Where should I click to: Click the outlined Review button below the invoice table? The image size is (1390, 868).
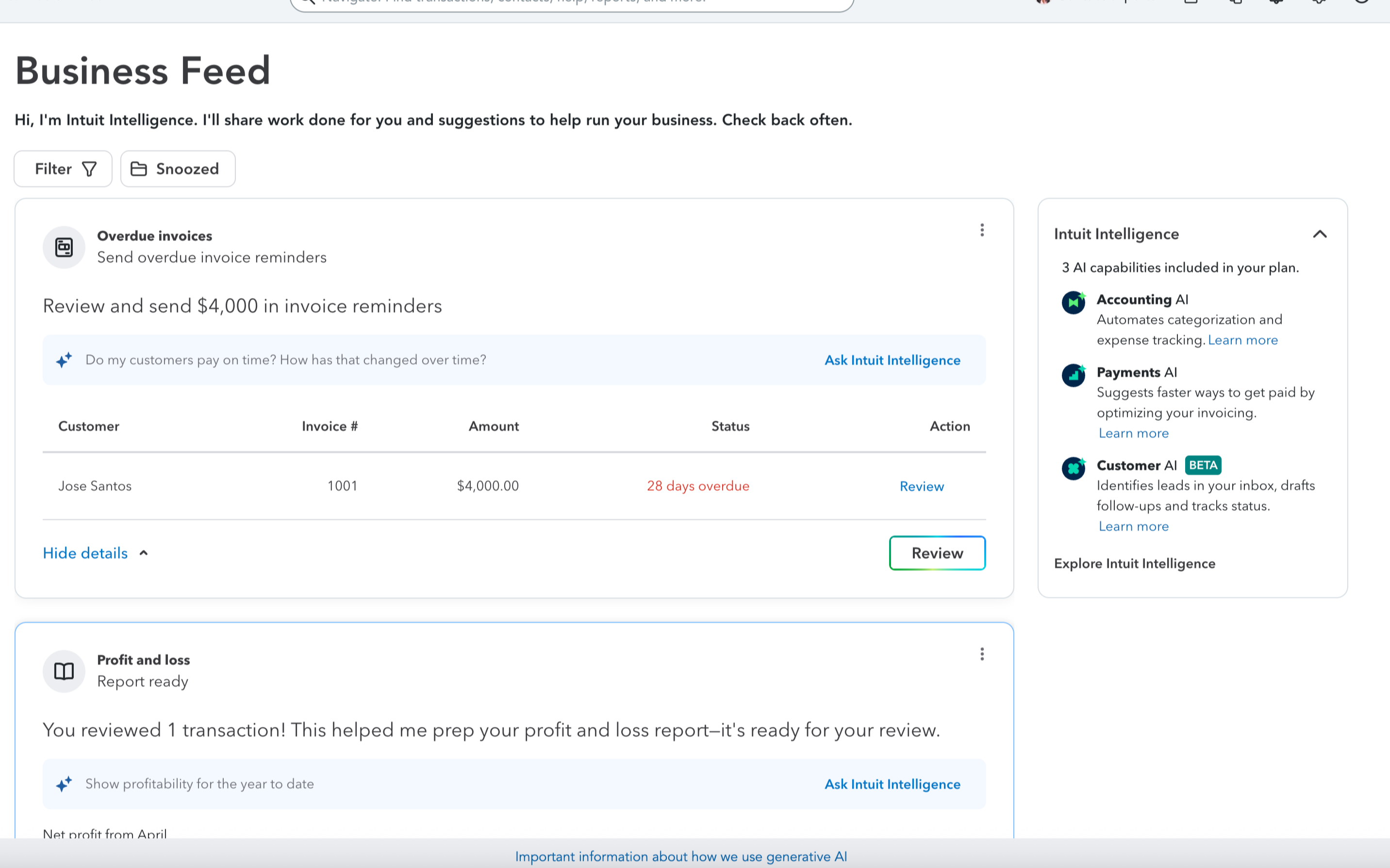(937, 553)
